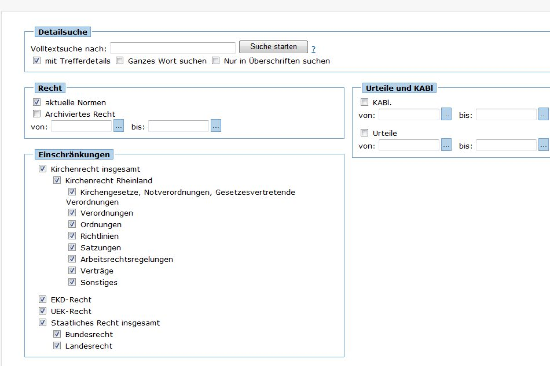
Task: Enable Nur in Überschriften suchen checkbox
Action: pos(216,60)
